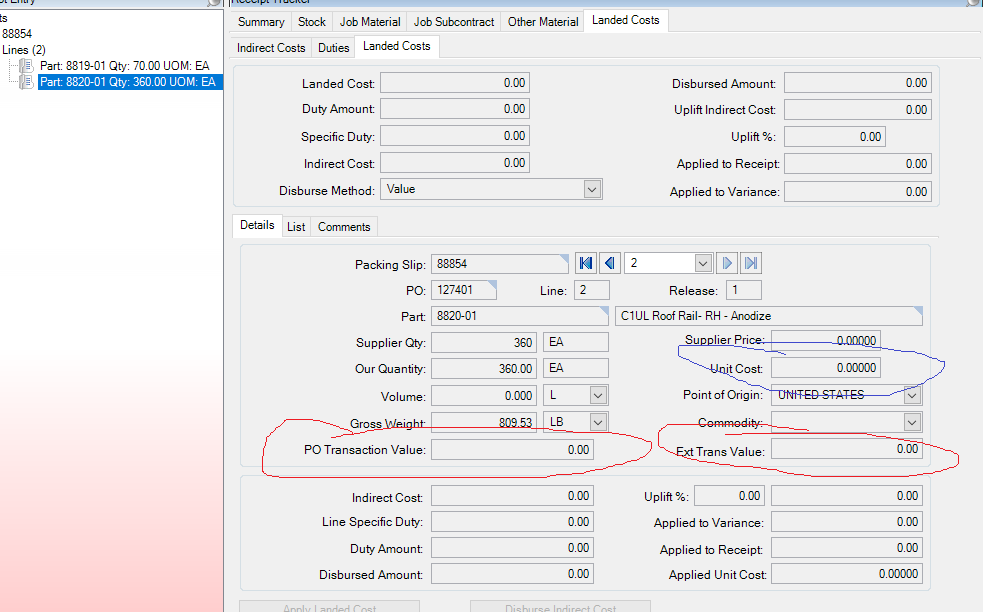Click the Volume value field
Image resolution: width=989 pixels, height=612 pixels.
click(x=484, y=396)
